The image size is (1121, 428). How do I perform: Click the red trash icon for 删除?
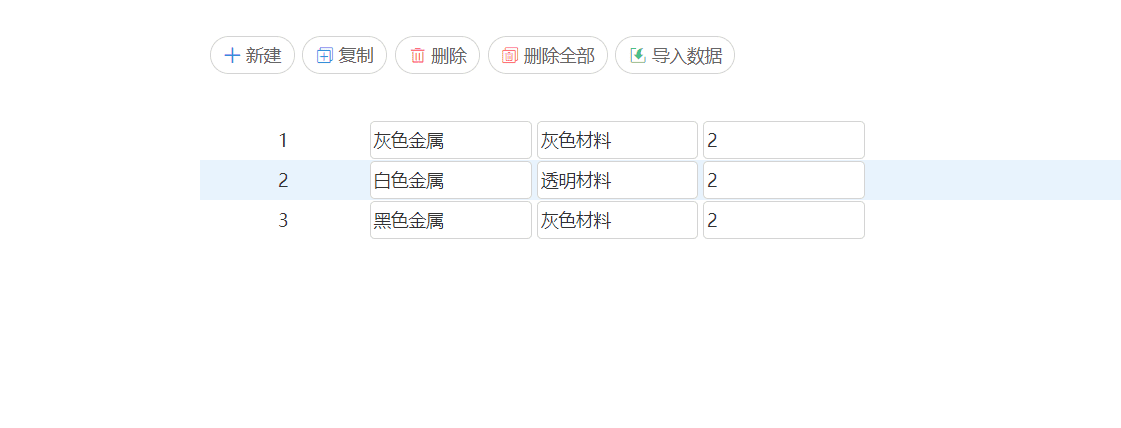coord(418,56)
